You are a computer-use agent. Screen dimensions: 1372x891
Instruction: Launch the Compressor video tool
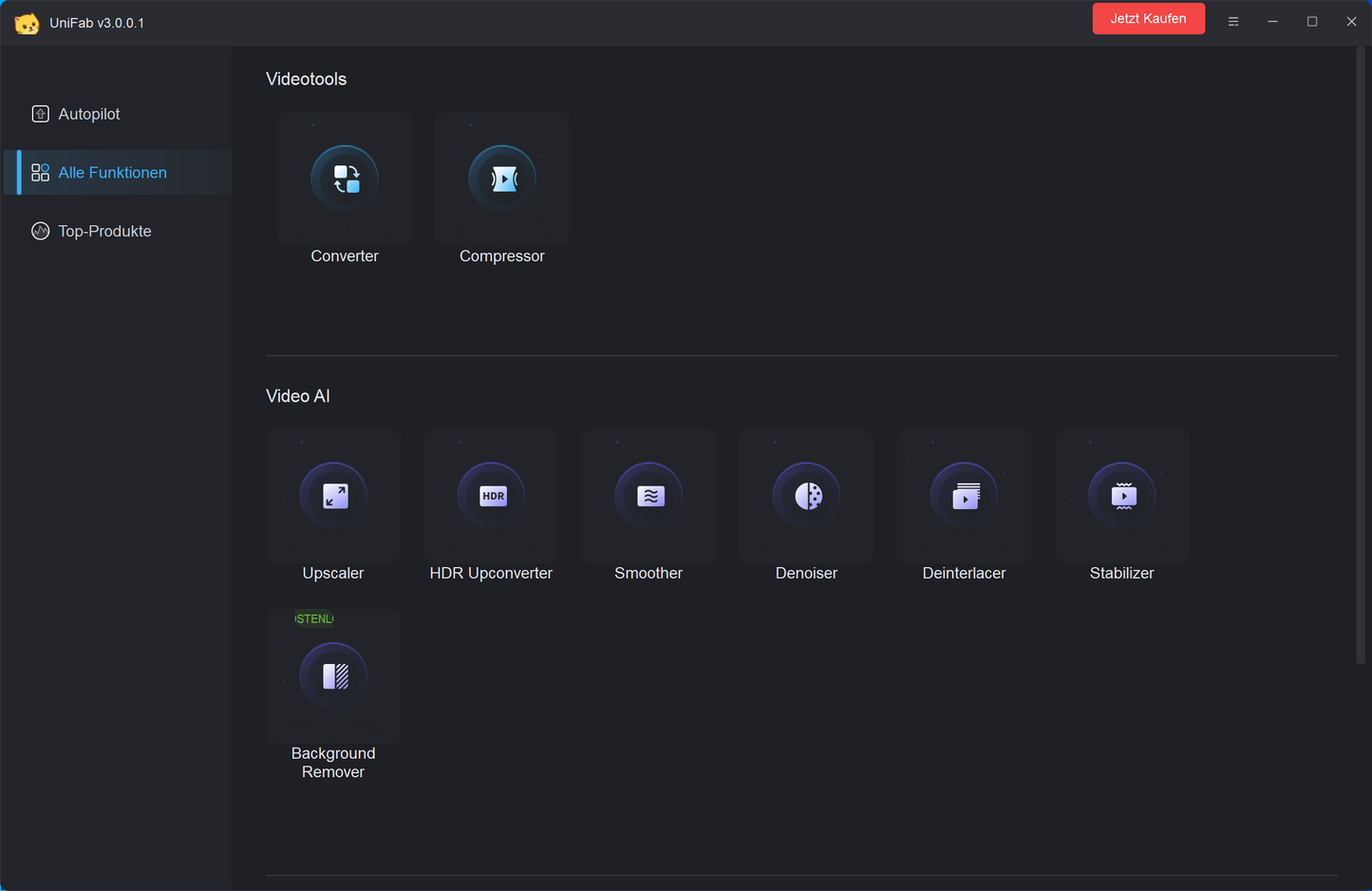click(502, 179)
